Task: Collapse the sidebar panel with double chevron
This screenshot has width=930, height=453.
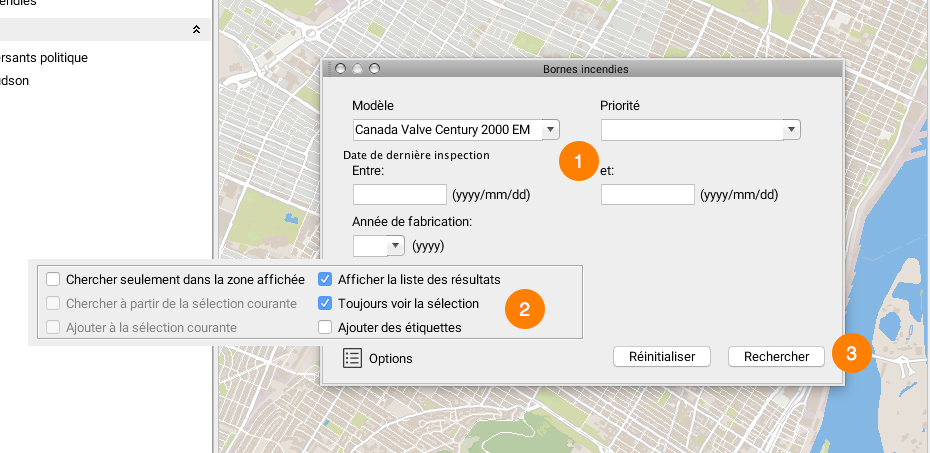Action: click(197, 30)
